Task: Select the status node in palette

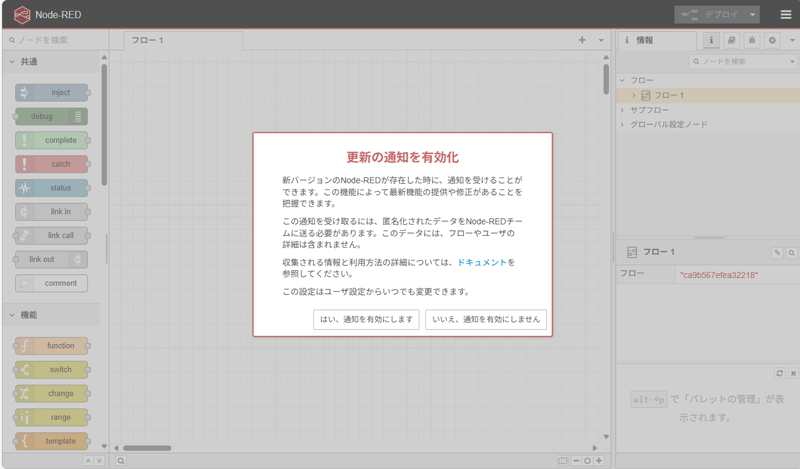Action: click(x=52, y=188)
